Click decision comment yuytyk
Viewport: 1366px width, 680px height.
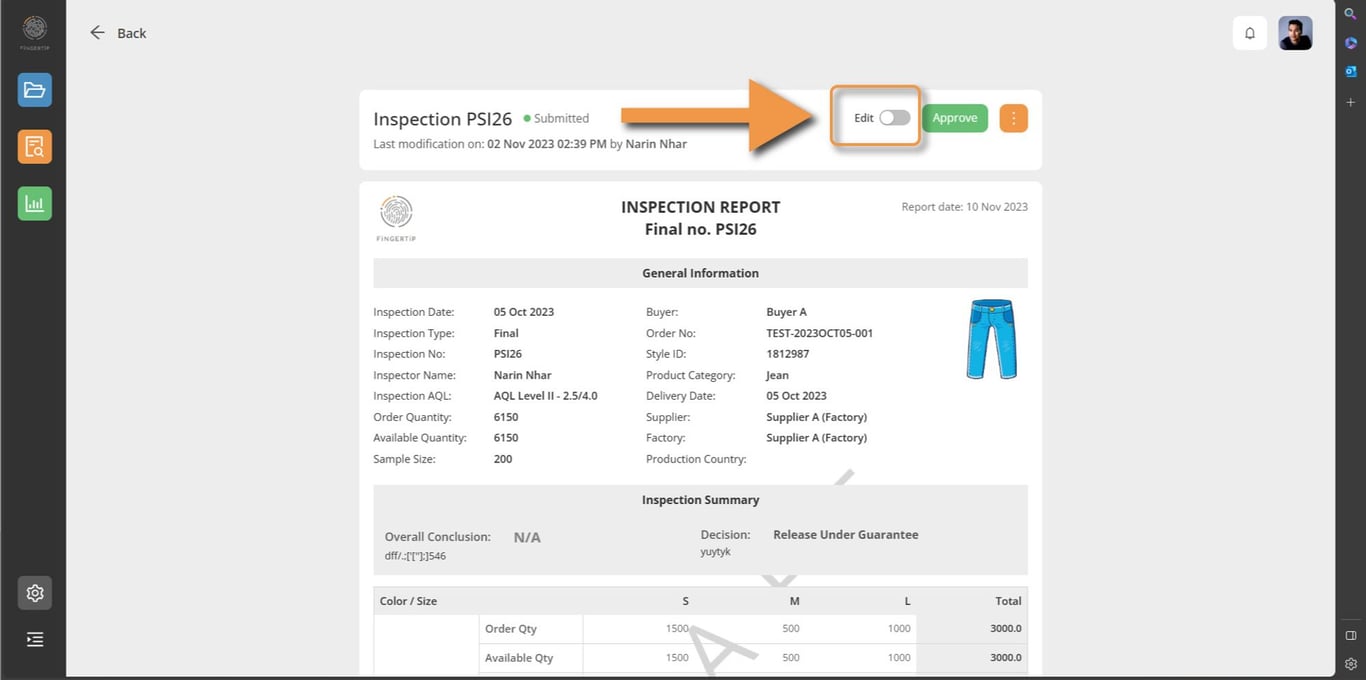point(716,552)
